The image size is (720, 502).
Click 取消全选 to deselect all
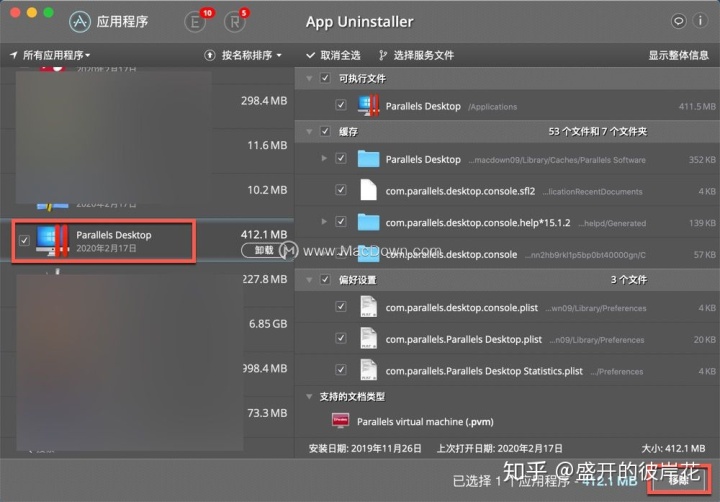pyautogui.click(x=340, y=56)
